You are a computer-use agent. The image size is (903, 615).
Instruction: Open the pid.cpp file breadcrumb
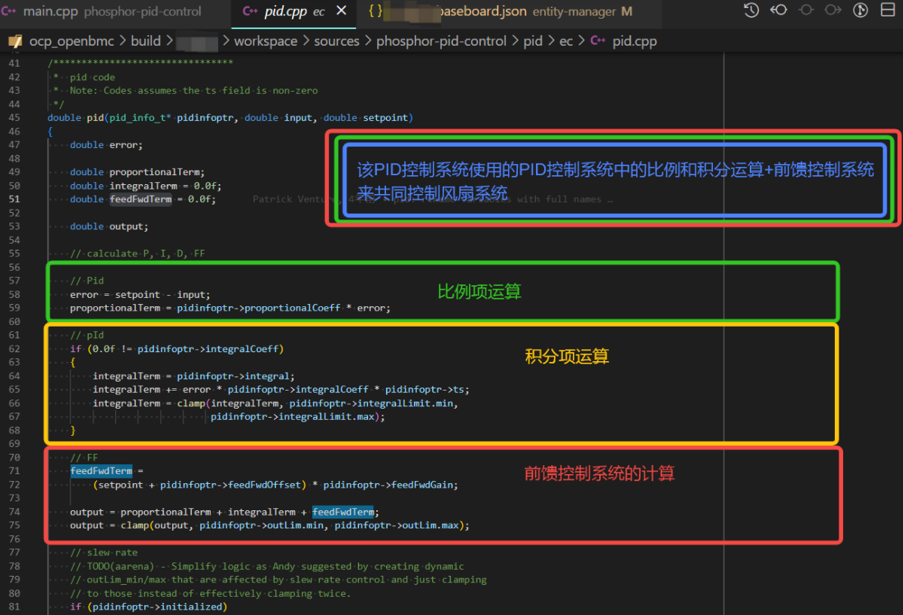634,41
